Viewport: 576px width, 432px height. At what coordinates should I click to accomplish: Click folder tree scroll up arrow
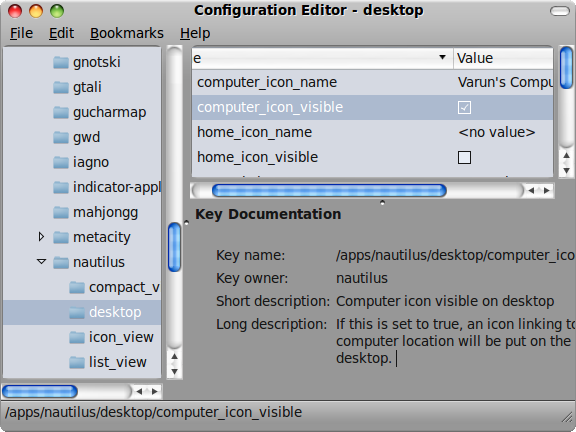pos(174,356)
